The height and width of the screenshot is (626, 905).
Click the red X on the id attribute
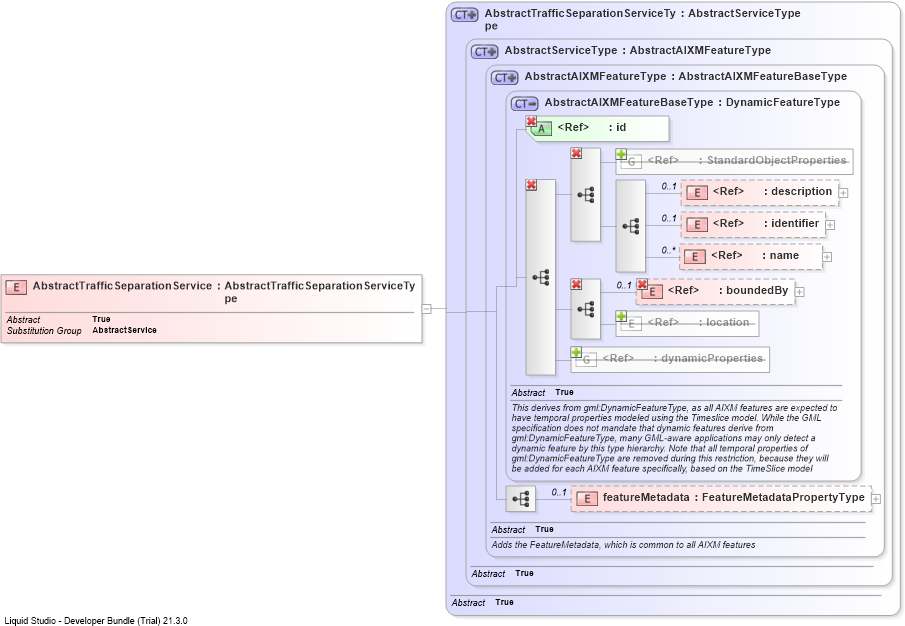tap(531, 121)
